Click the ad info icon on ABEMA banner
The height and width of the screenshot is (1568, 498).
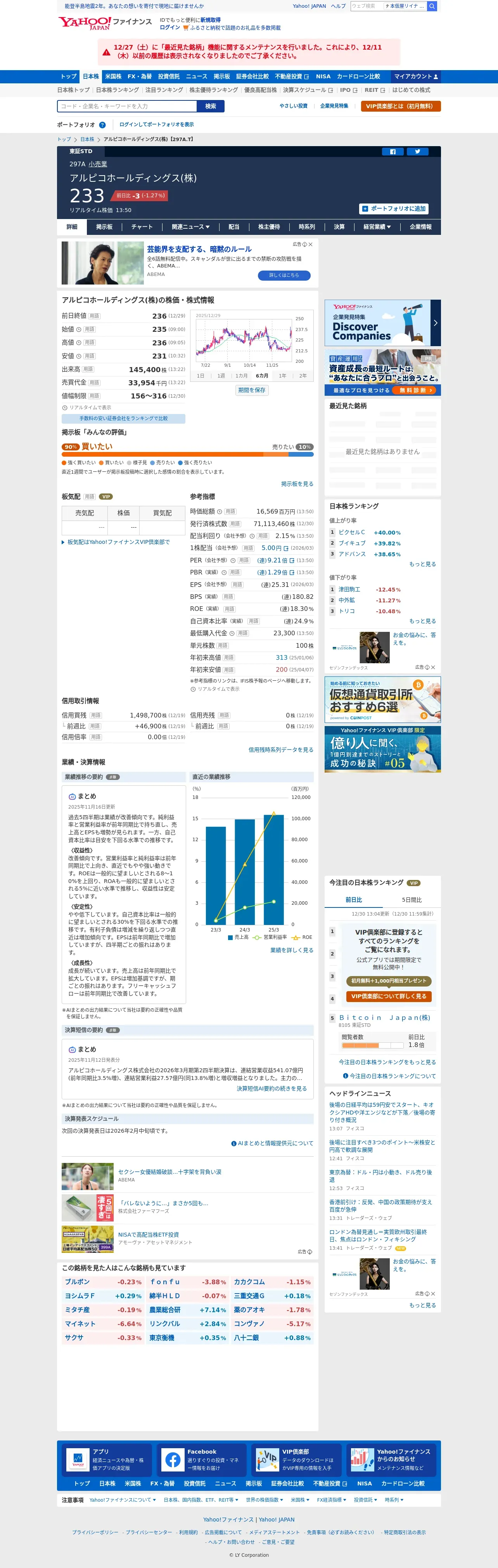304,245
